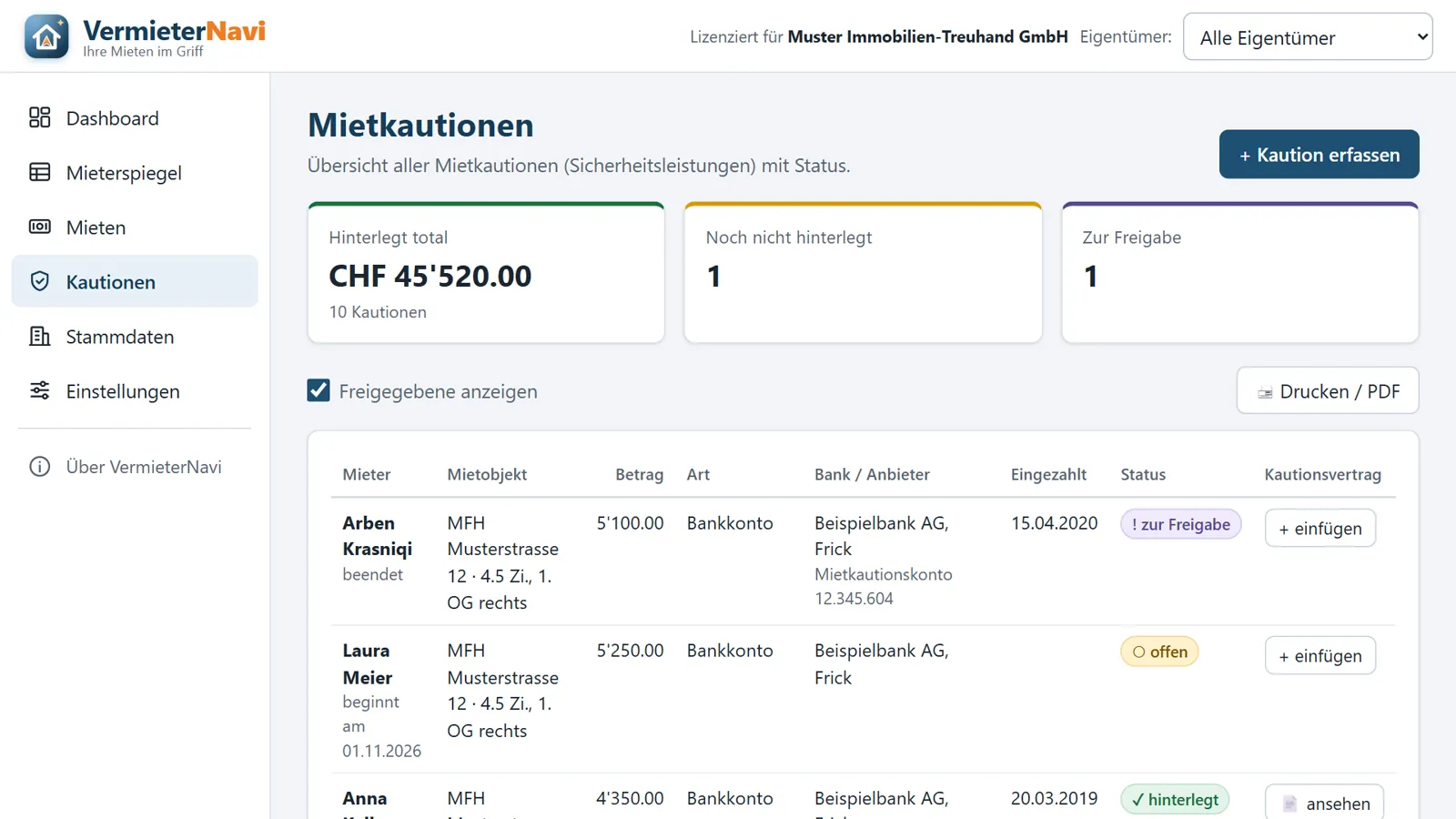Select the Zur Freigabe card
The image size is (1456, 819).
point(1240,273)
